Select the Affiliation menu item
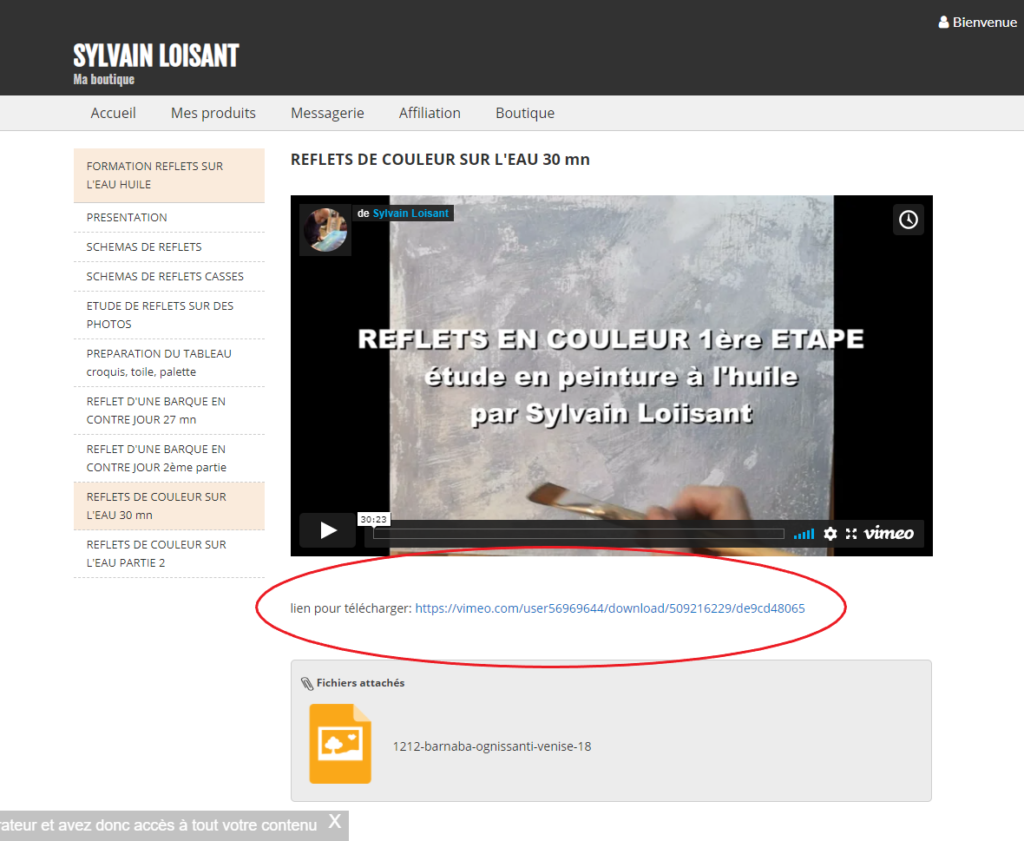Viewport: 1024px width, 841px height. (430, 113)
